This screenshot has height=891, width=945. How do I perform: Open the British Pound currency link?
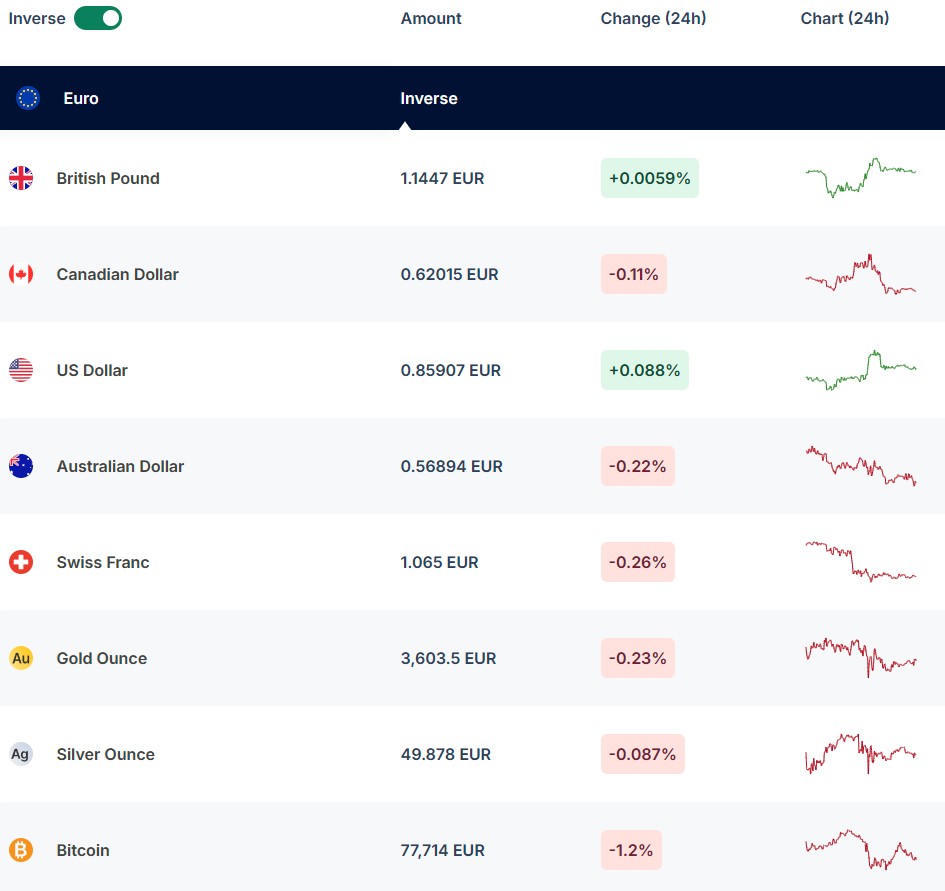point(108,178)
